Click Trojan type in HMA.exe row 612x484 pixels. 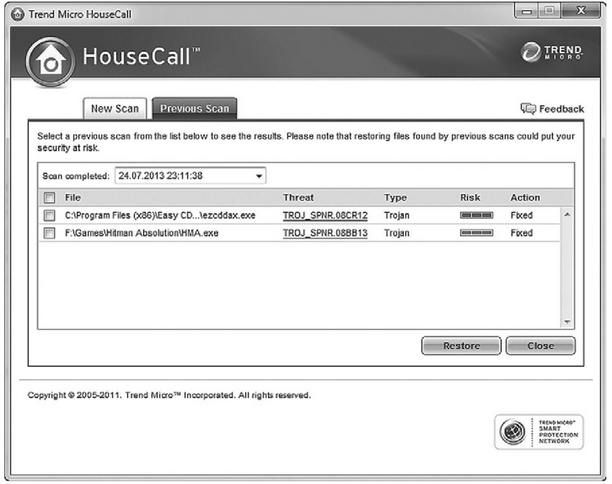point(397,233)
